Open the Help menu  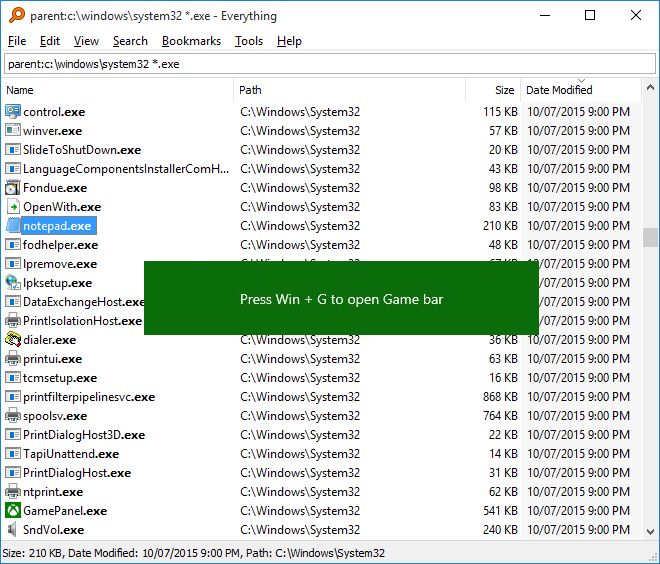(289, 41)
